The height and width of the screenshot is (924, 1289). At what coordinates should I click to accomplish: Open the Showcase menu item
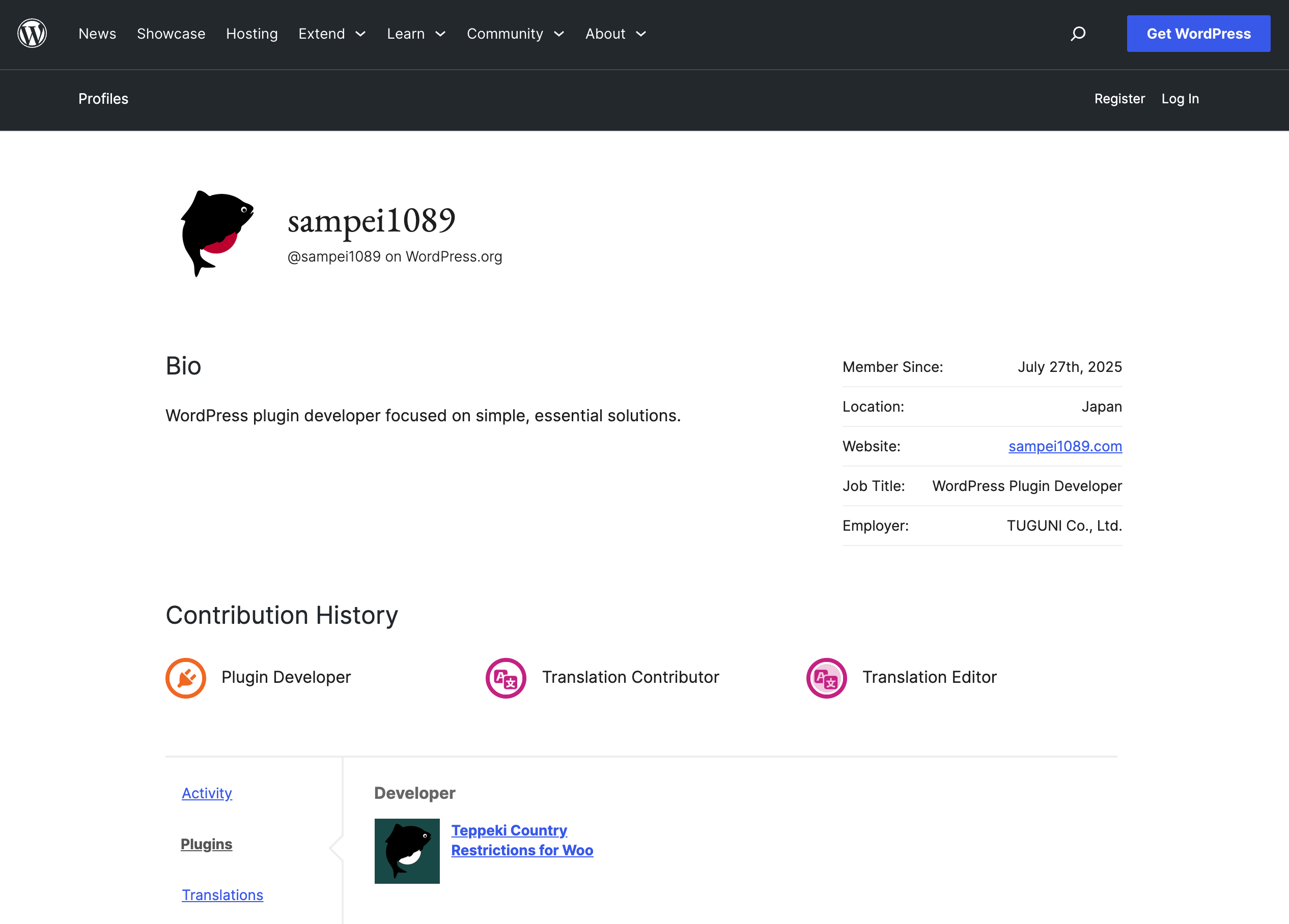pos(171,34)
